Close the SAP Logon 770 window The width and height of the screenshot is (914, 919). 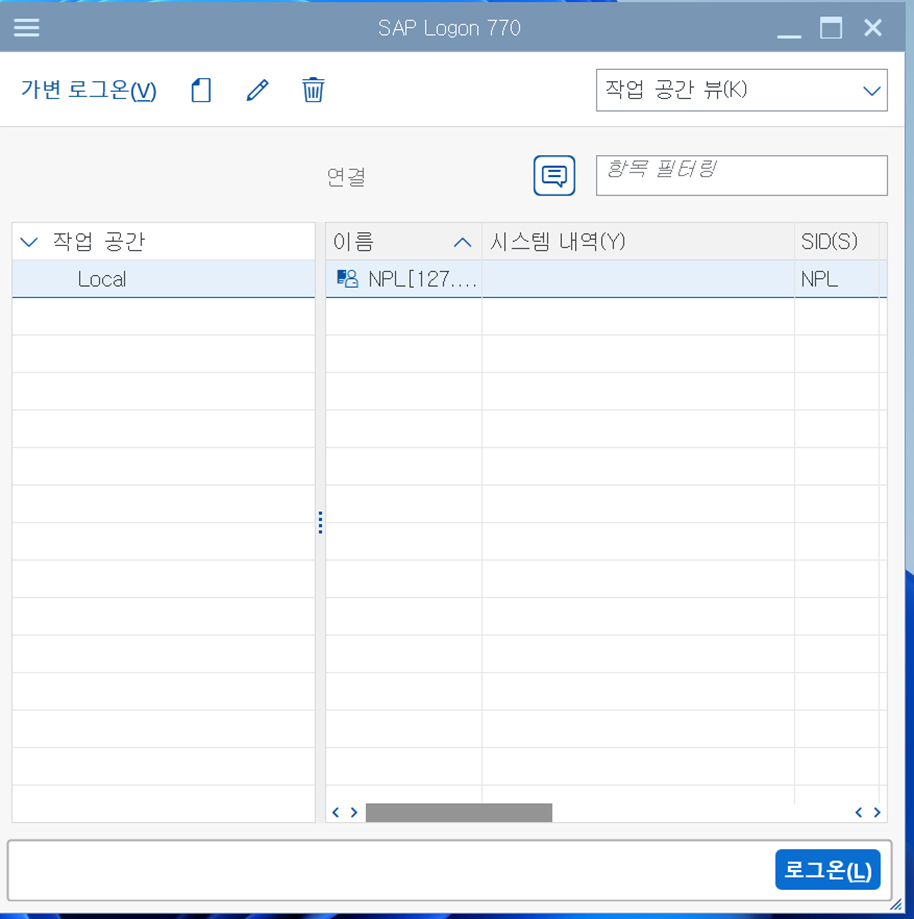[873, 28]
